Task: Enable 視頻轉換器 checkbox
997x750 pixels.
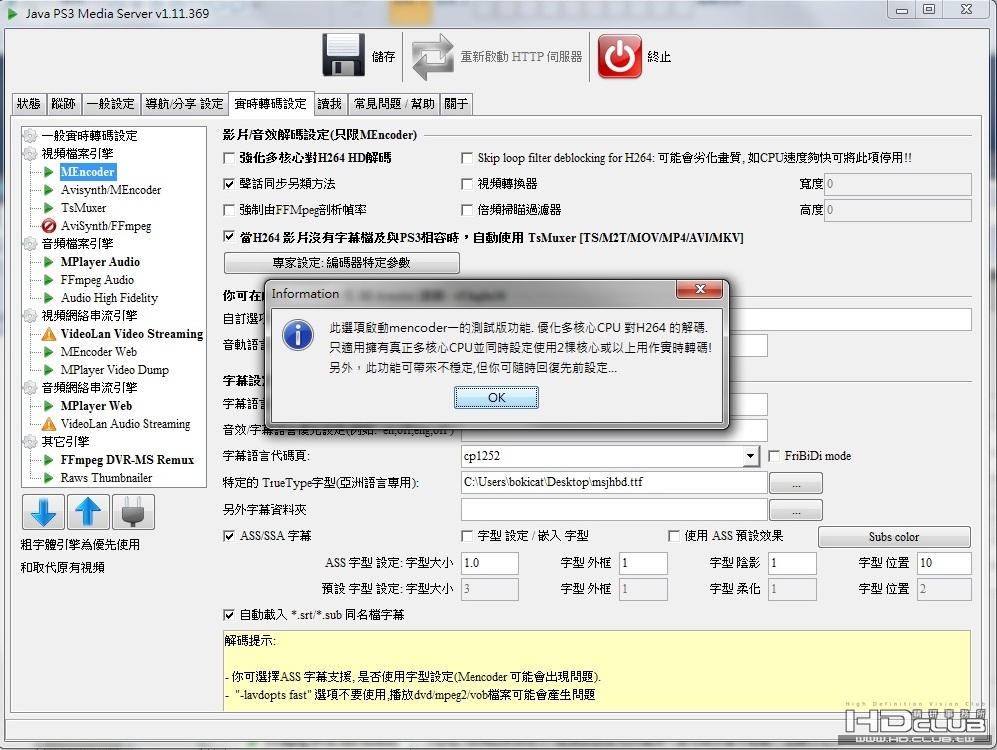Action: [467, 184]
